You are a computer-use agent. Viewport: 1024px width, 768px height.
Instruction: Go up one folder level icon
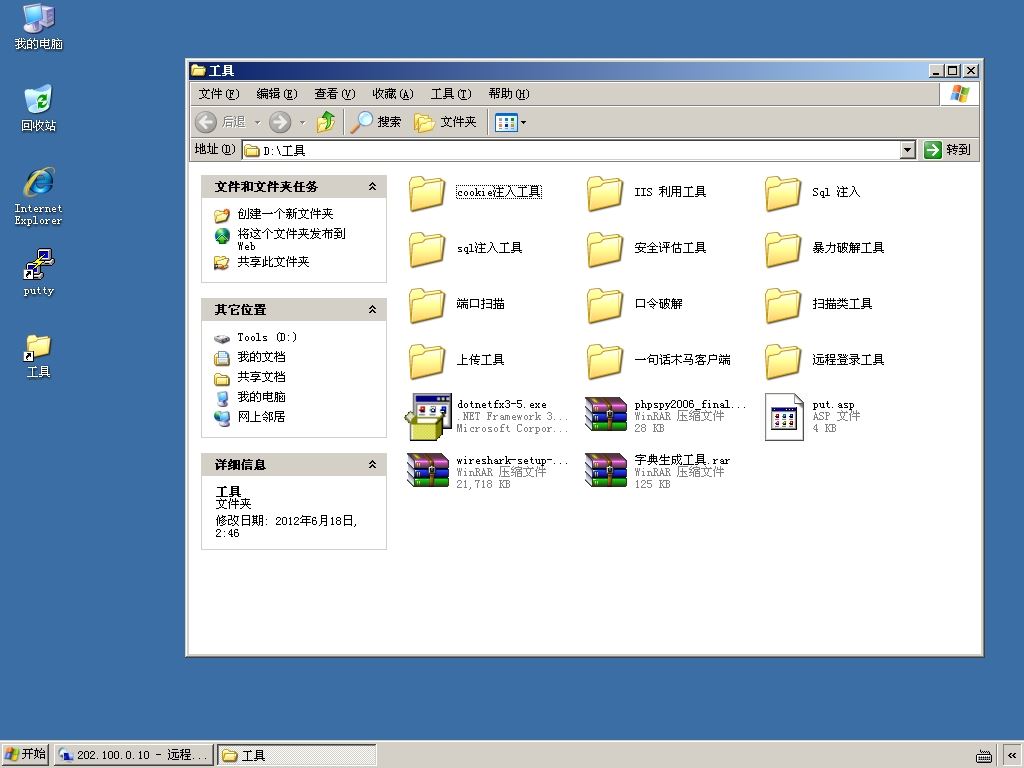point(326,121)
